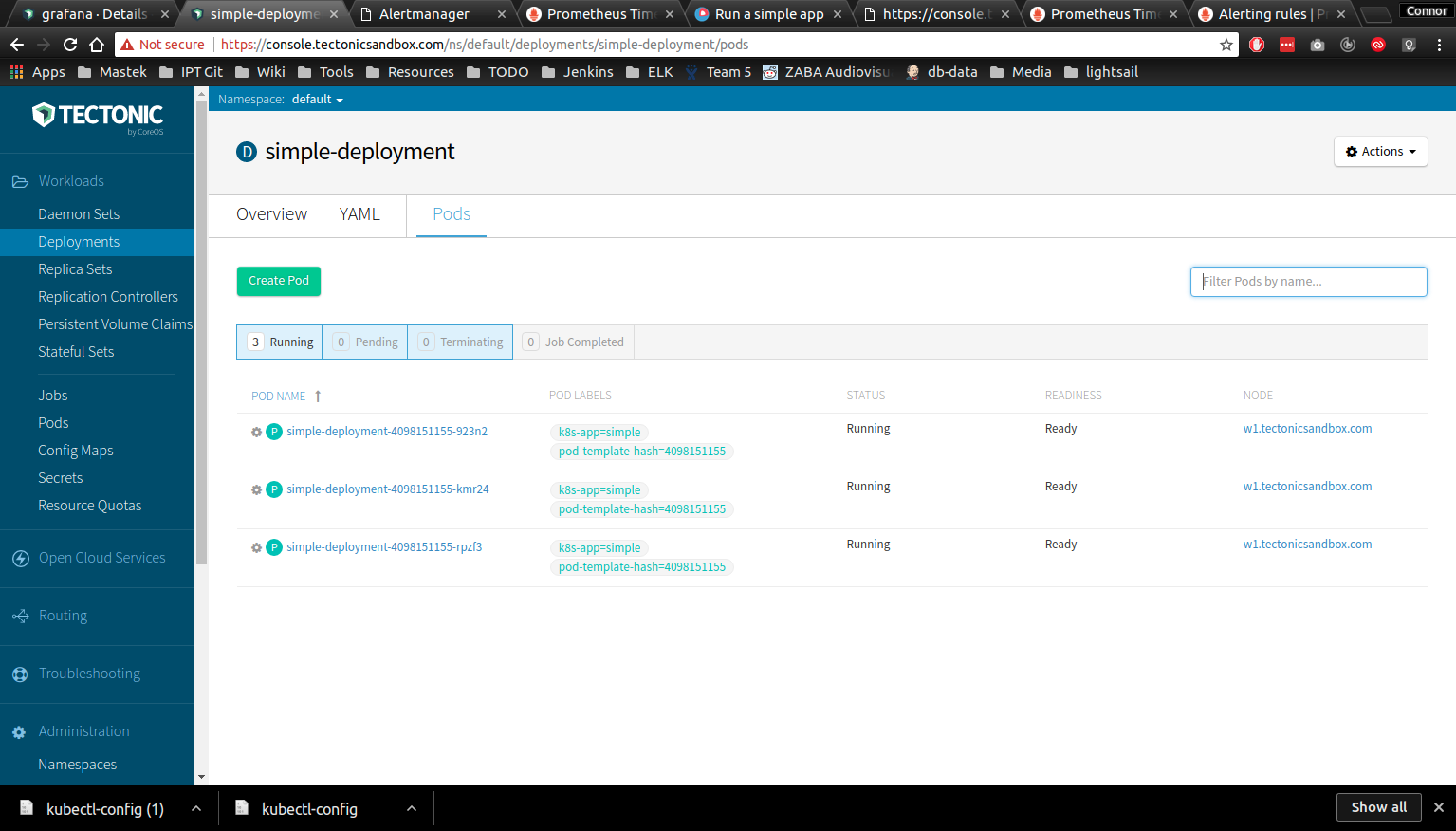Open Chrome's three-dot menu
This screenshot has width=1456, height=831.
(x=1439, y=45)
